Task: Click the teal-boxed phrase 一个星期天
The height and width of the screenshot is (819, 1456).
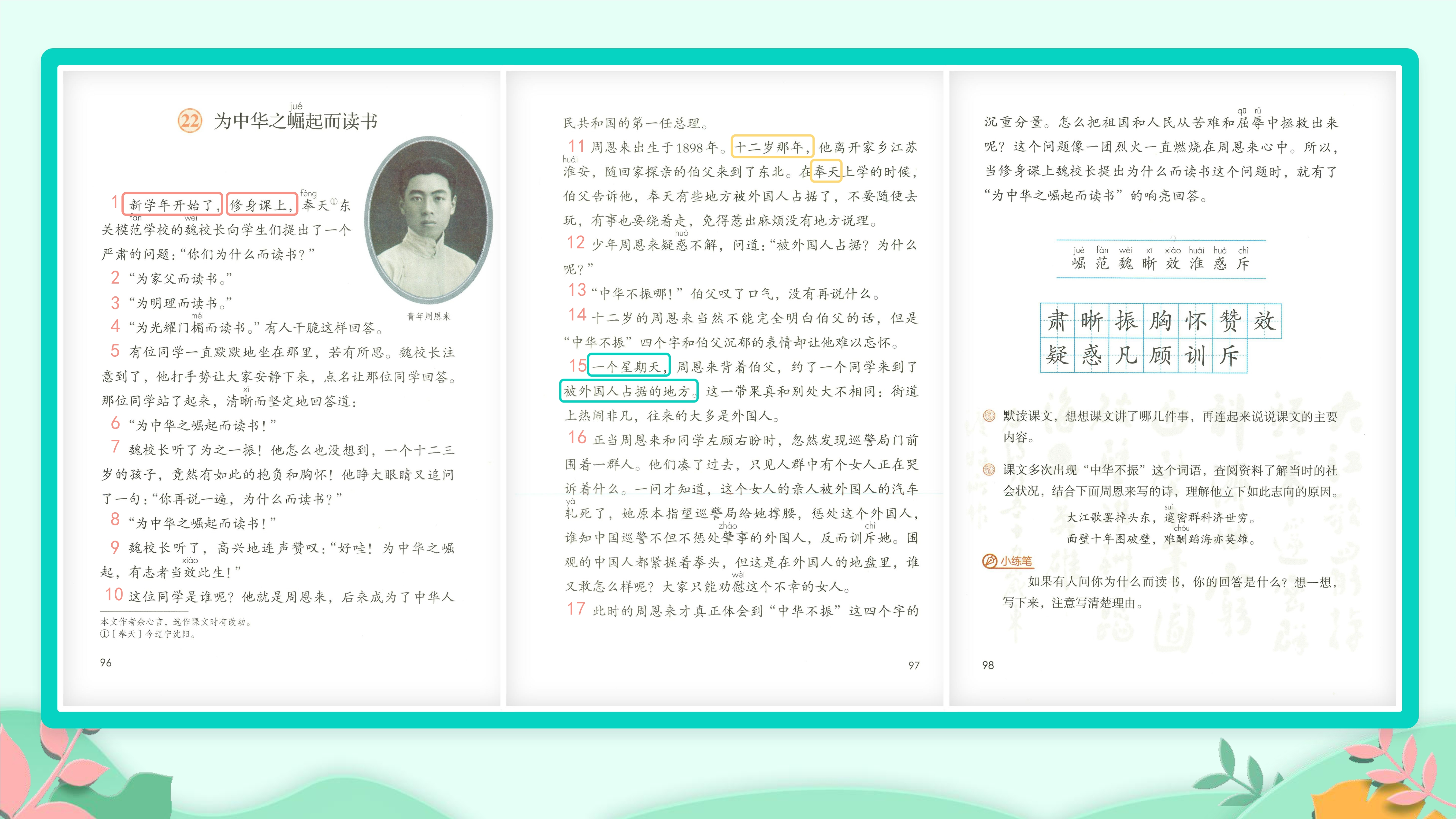Action: point(629,366)
